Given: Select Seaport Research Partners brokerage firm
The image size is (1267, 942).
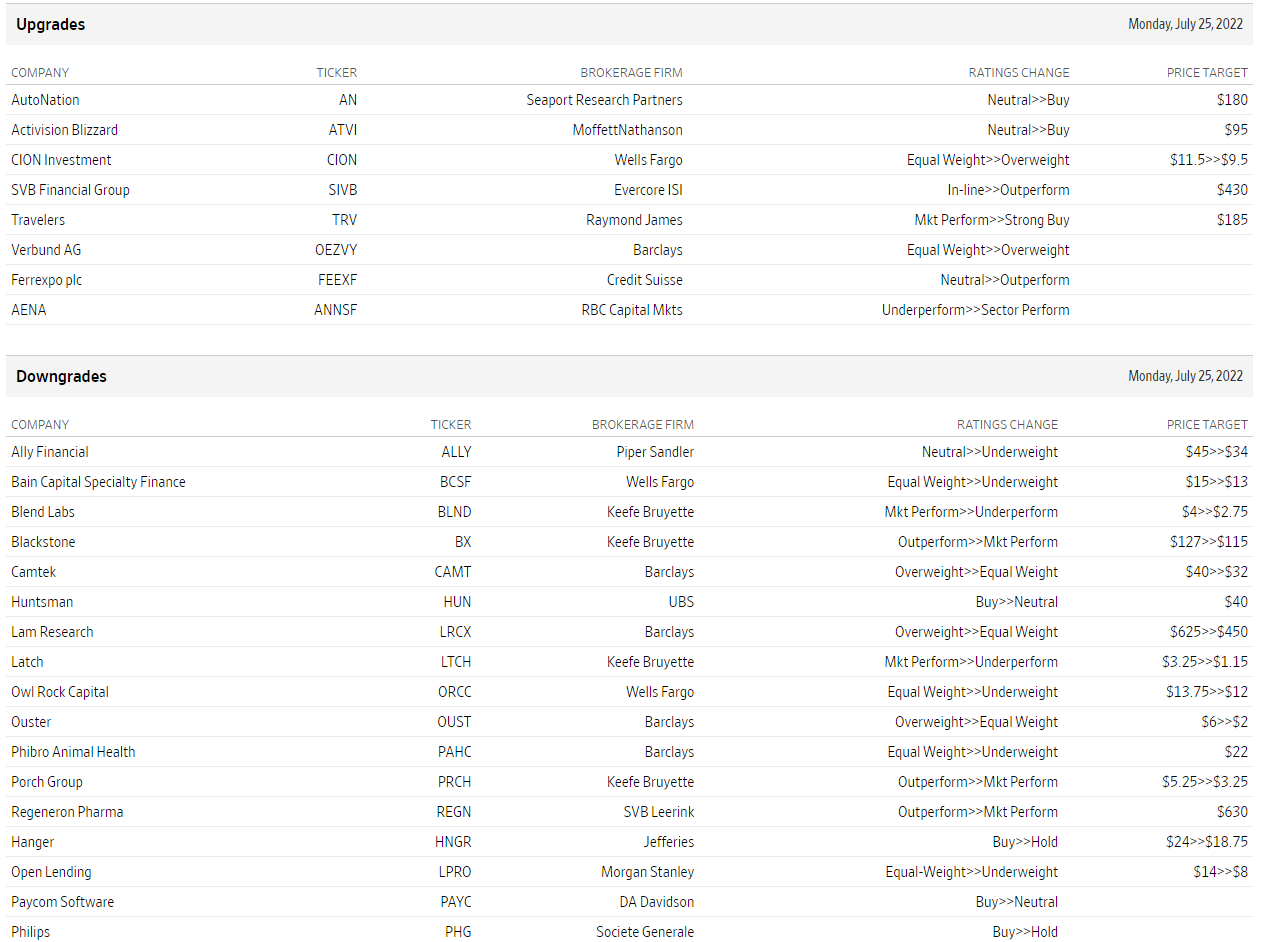Looking at the screenshot, I should (604, 100).
